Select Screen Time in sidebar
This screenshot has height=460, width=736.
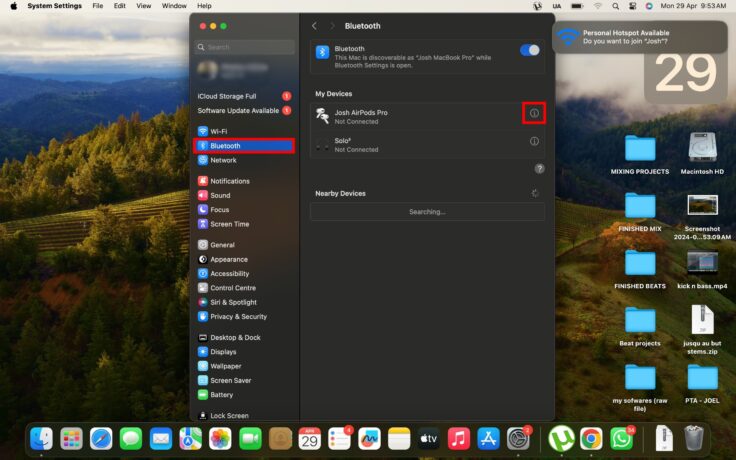point(229,224)
